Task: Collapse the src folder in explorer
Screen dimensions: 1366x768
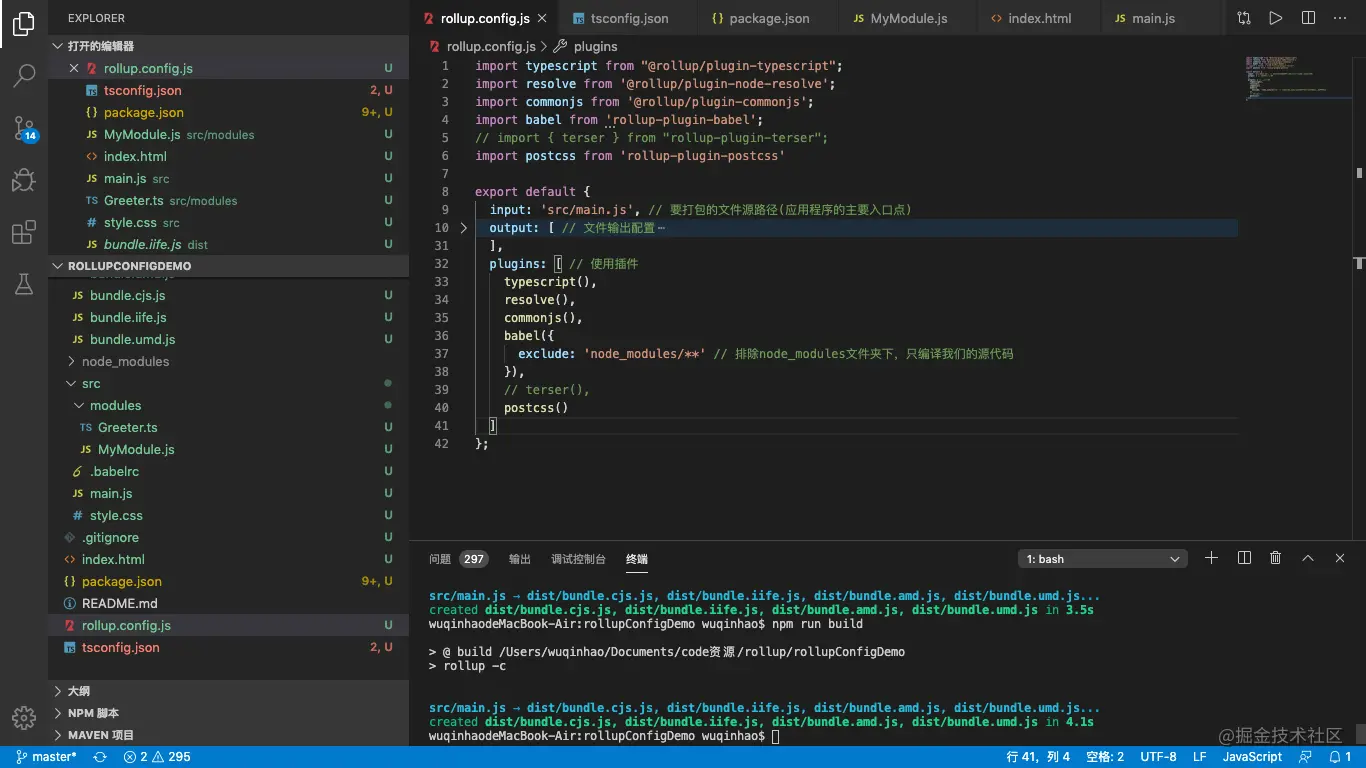Action: pyautogui.click(x=90, y=383)
